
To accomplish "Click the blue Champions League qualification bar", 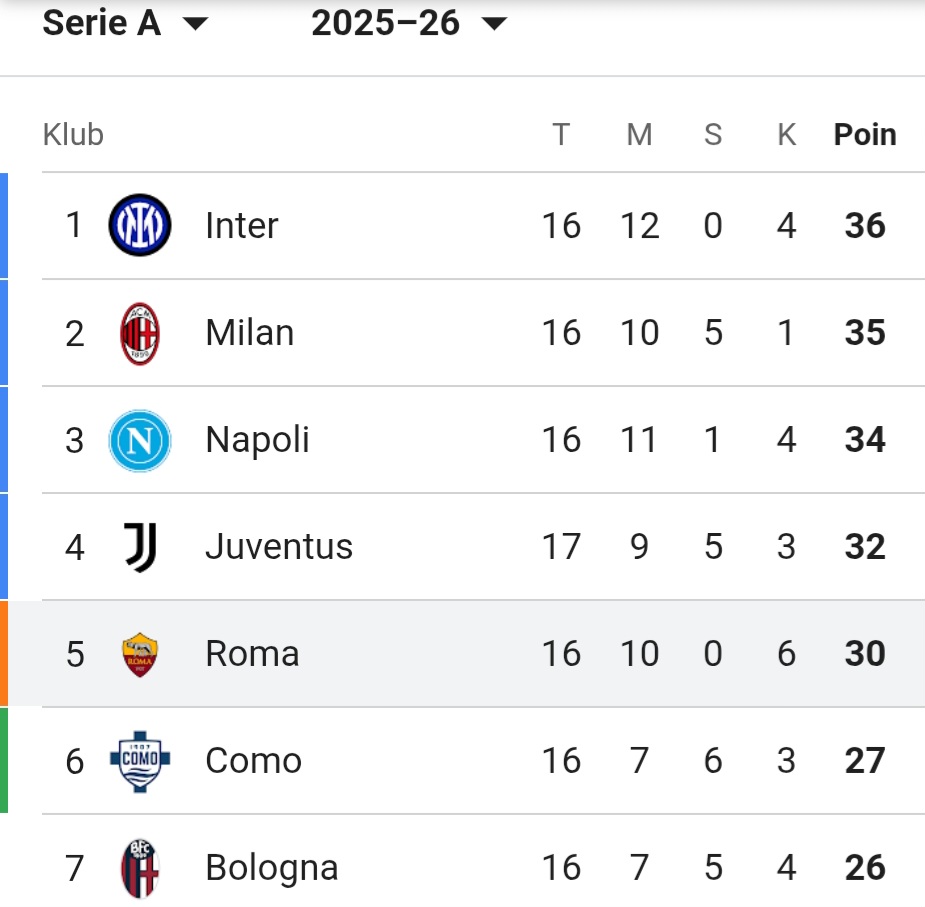I will (5, 332).
